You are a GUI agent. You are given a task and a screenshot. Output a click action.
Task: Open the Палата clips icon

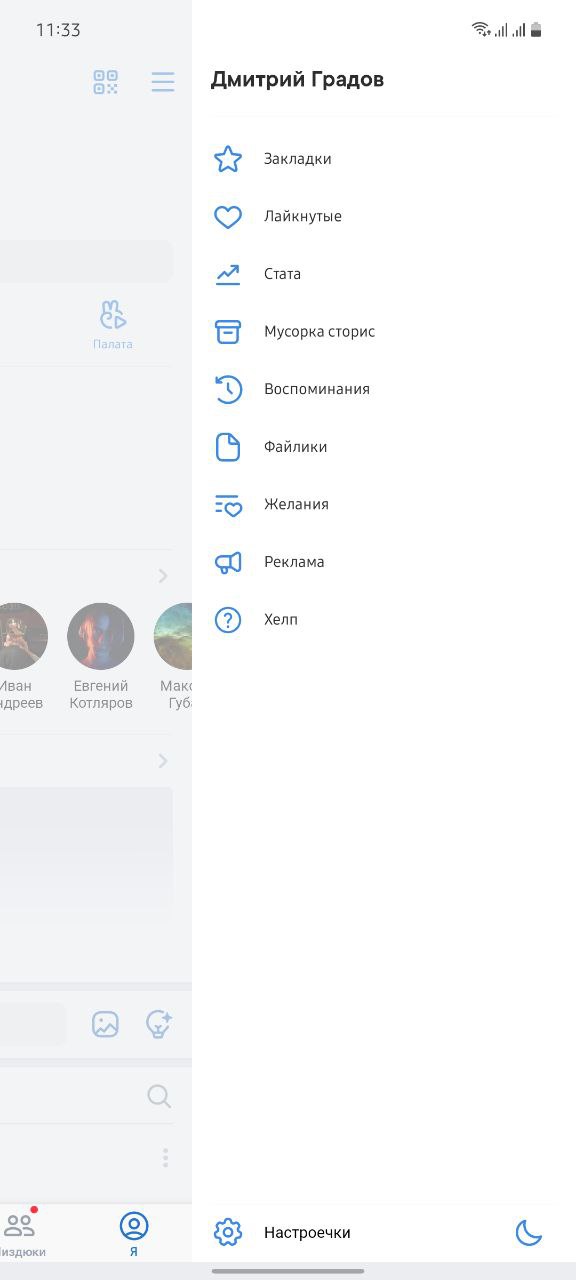(113, 316)
